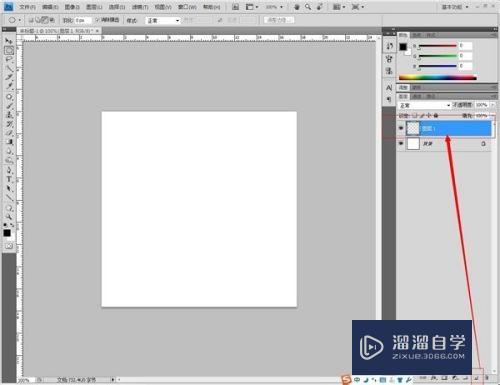The image size is (500, 385).
Task: Select the Line shape tool
Action: pyautogui.click(x=9, y=197)
